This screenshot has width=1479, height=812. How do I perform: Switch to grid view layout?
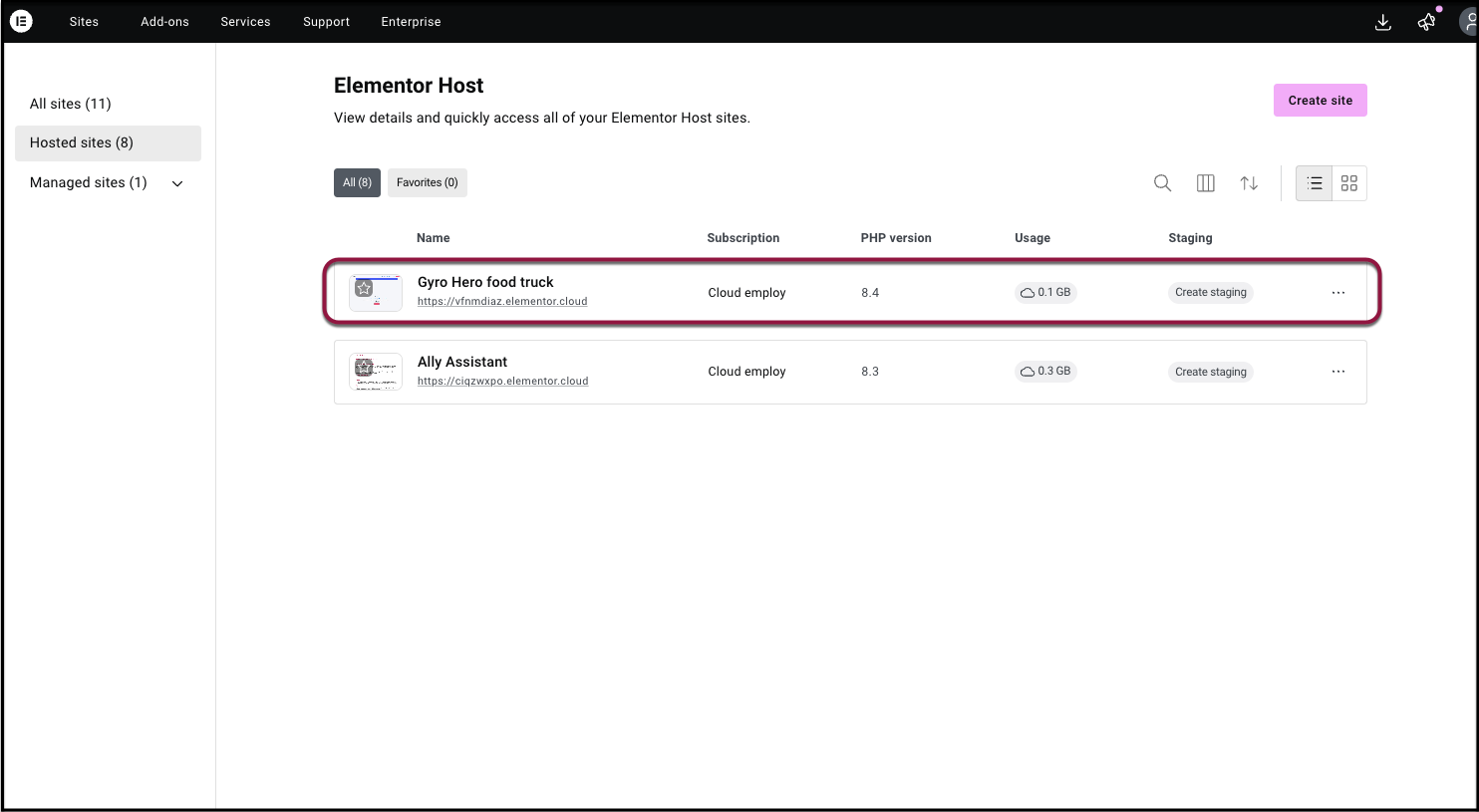click(x=1348, y=183)
